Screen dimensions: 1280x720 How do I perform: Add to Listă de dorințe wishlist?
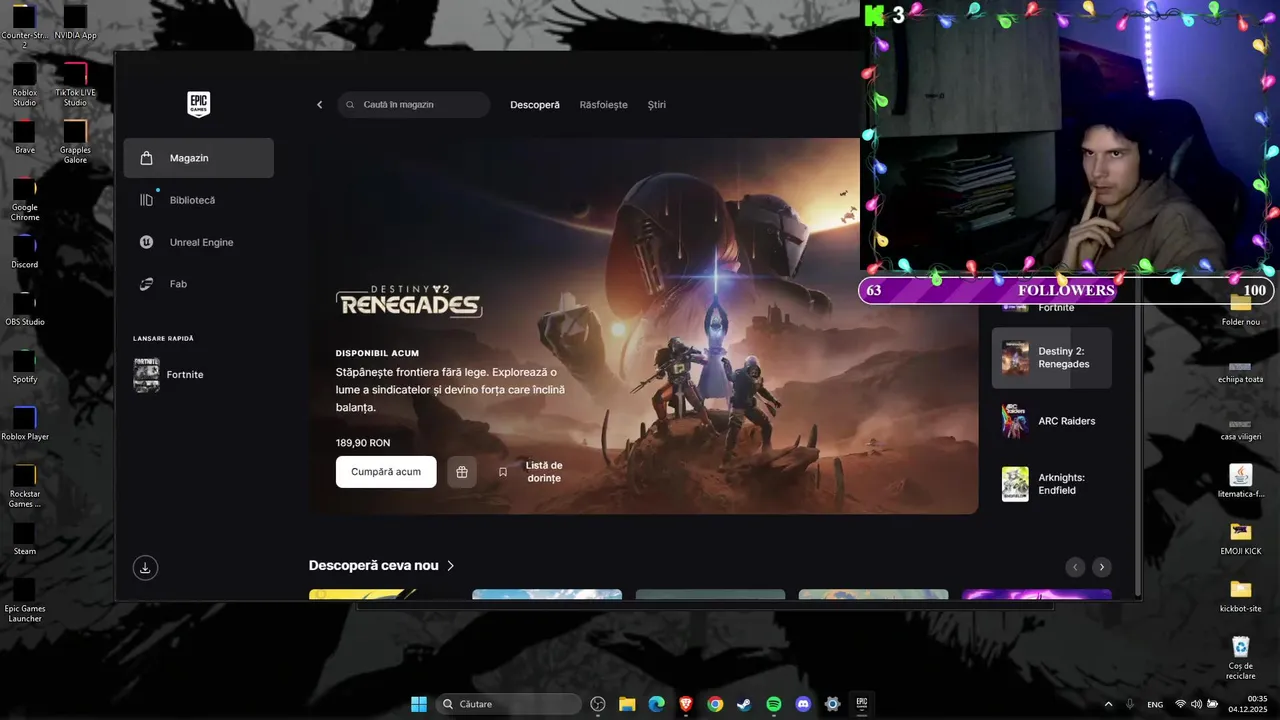coord(532,472)
